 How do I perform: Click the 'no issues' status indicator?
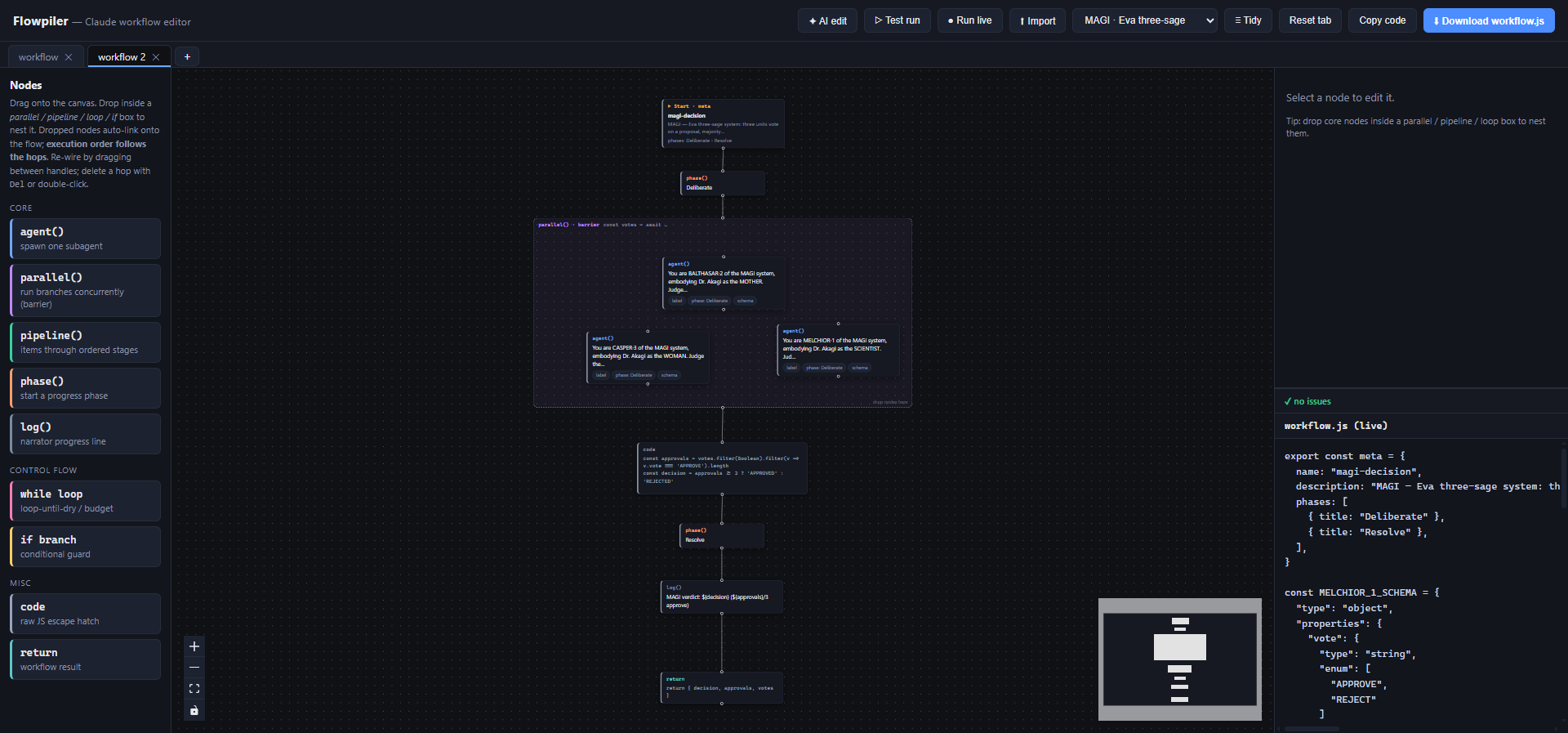tap(1307, 401)
